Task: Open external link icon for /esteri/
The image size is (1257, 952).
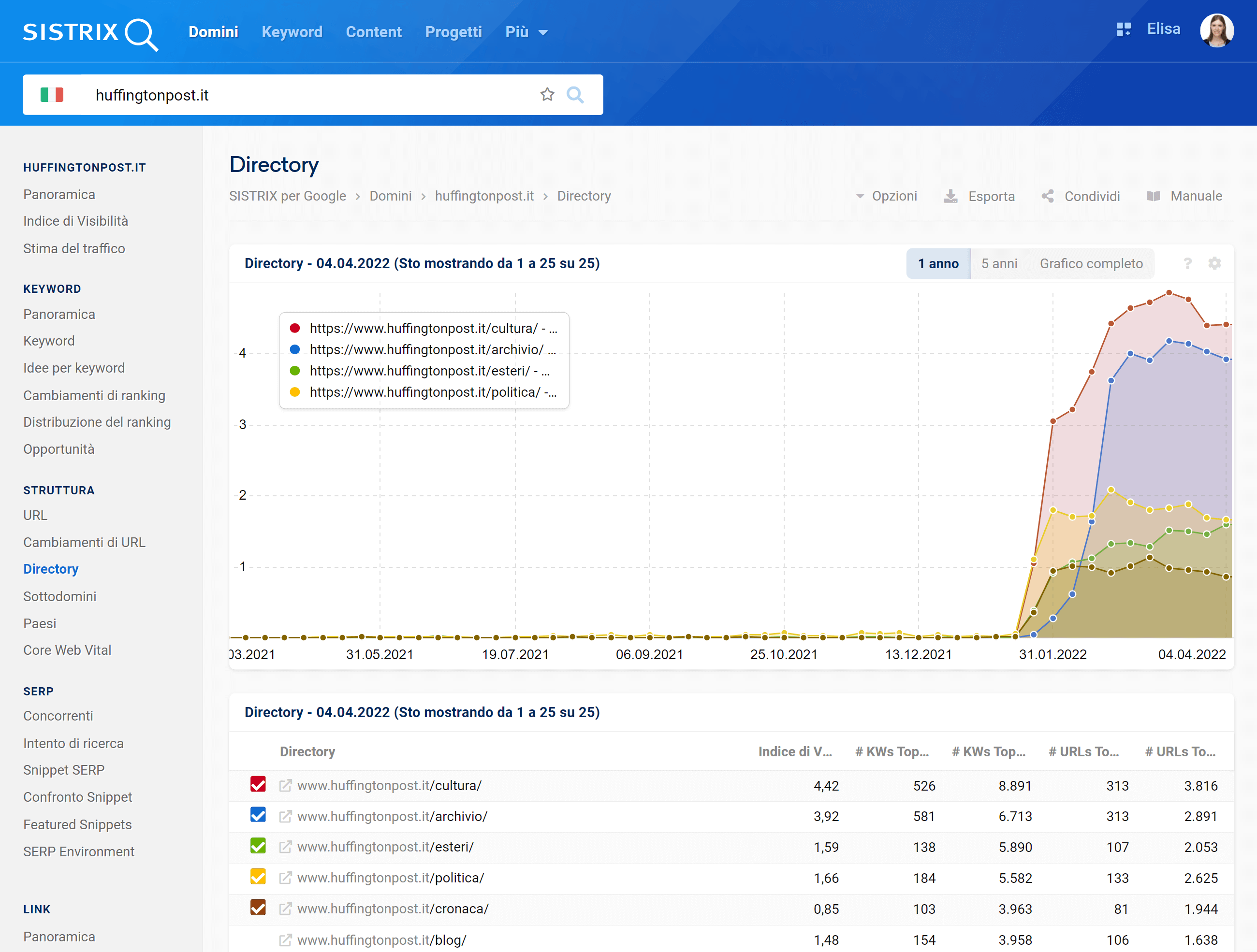Action: (285, 847)
